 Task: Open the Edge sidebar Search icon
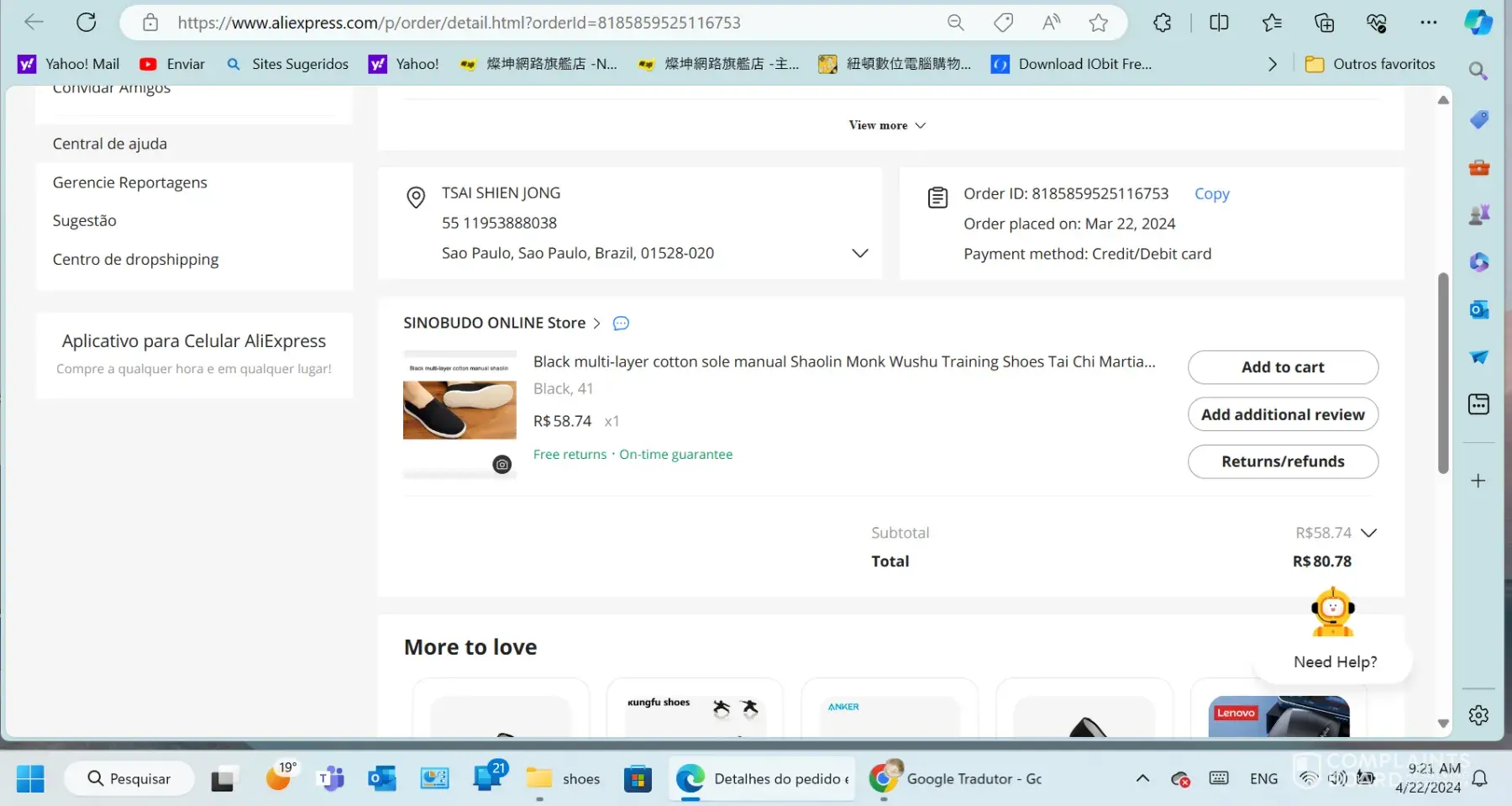(1478, 71)
